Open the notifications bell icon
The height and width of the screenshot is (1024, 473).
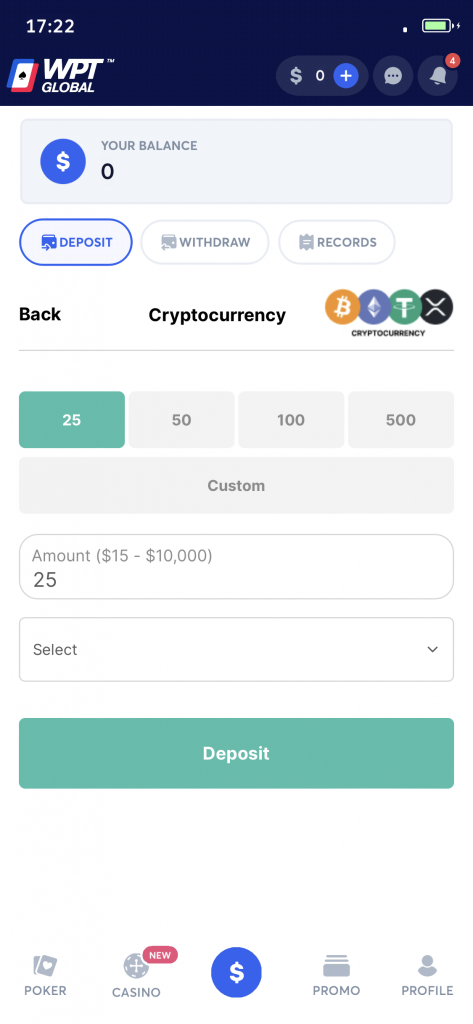pyautogui.click(x=438, y=76)
